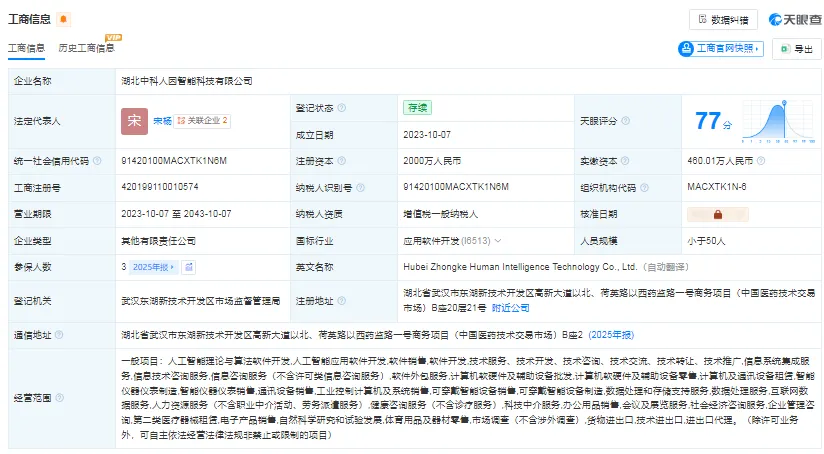The width and height of the screenshot is (824, 454).
Task: Click the VIP badge on 历史工商信息
Action: point(114,37)
